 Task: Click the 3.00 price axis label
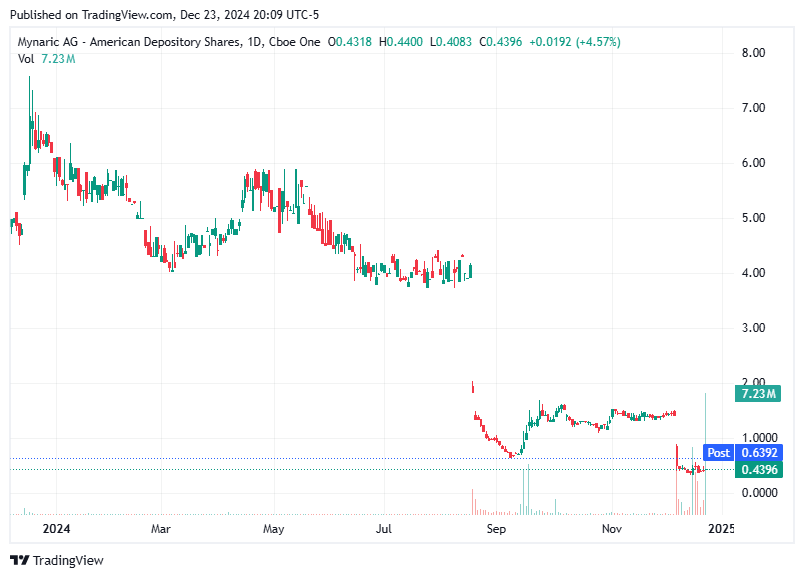tap(753, 328)
